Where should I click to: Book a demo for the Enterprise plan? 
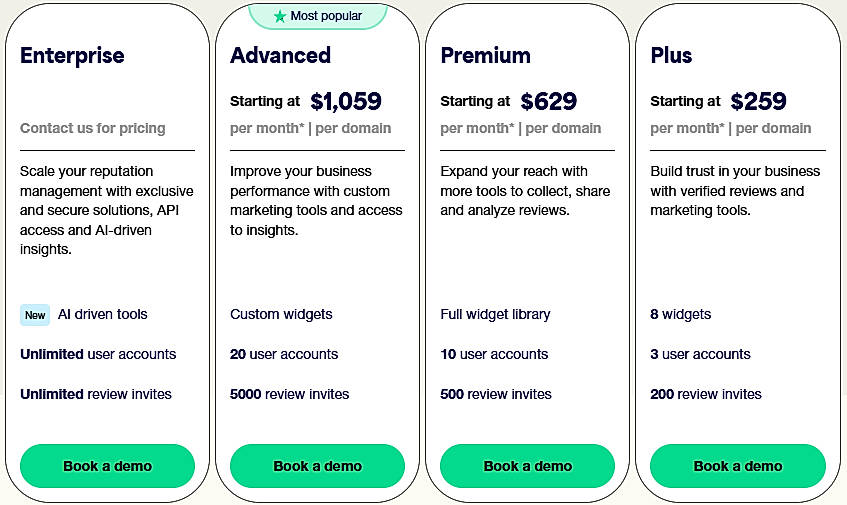point(107,466)
